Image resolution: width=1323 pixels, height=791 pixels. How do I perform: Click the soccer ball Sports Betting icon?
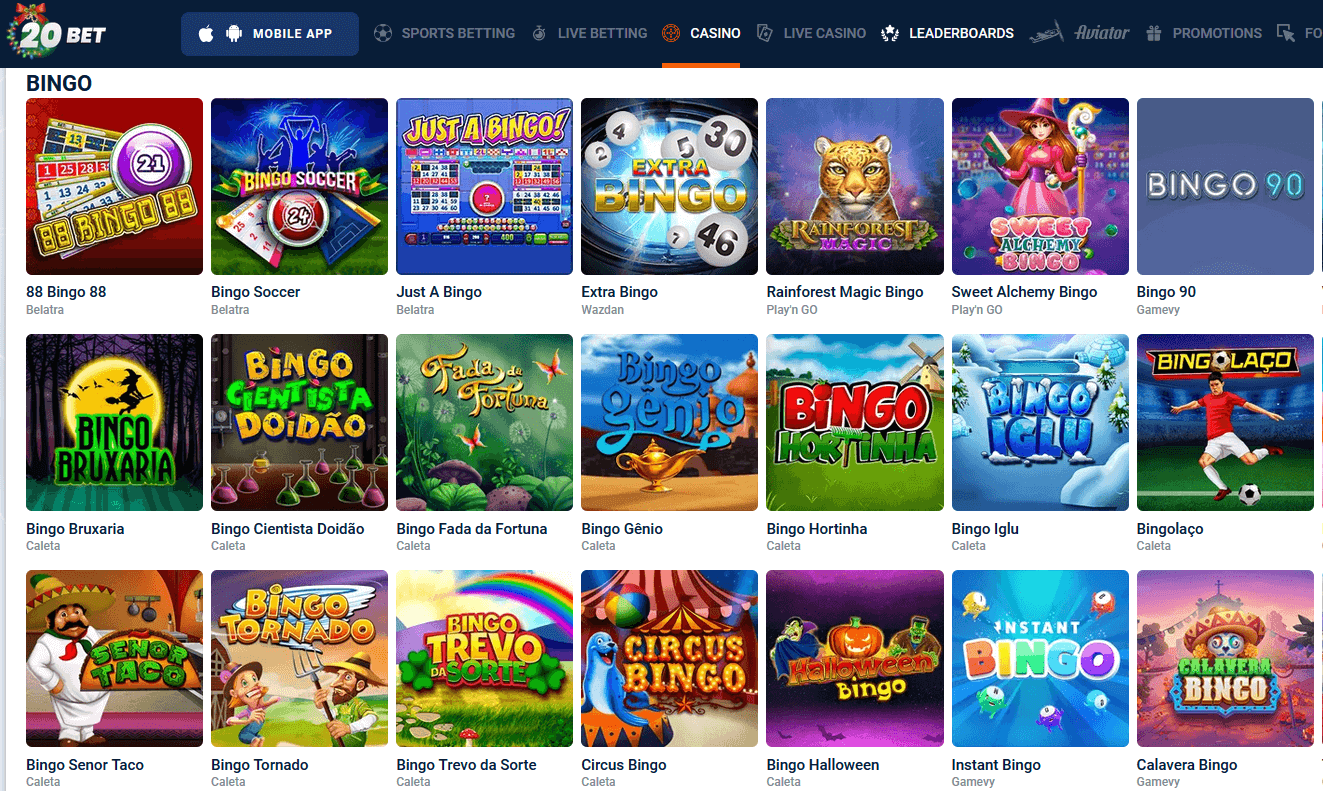(383, 33)
